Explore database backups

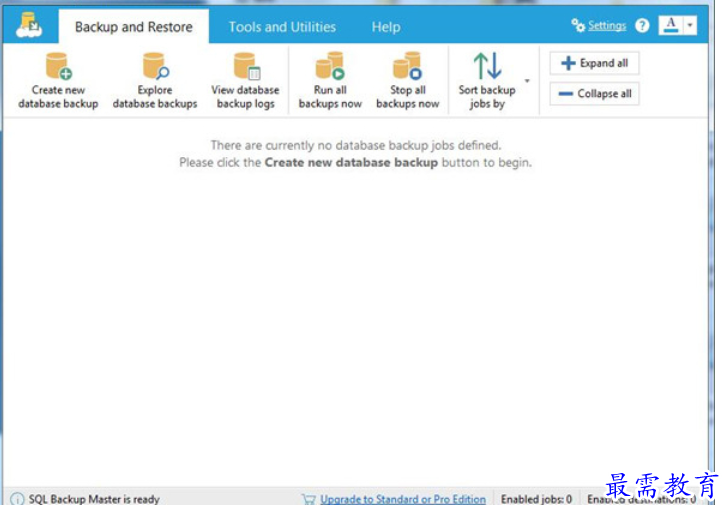click(x=155, y=81)
